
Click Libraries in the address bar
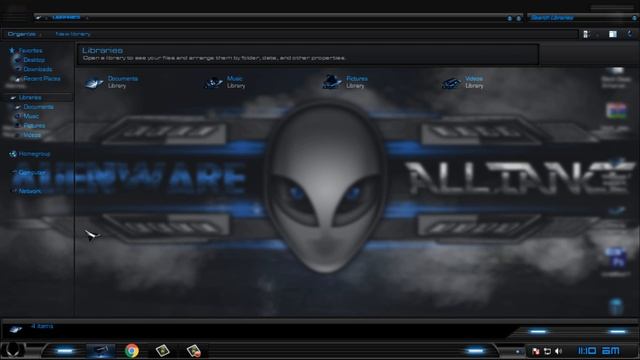pyautogui.click(x=66, y=18)
